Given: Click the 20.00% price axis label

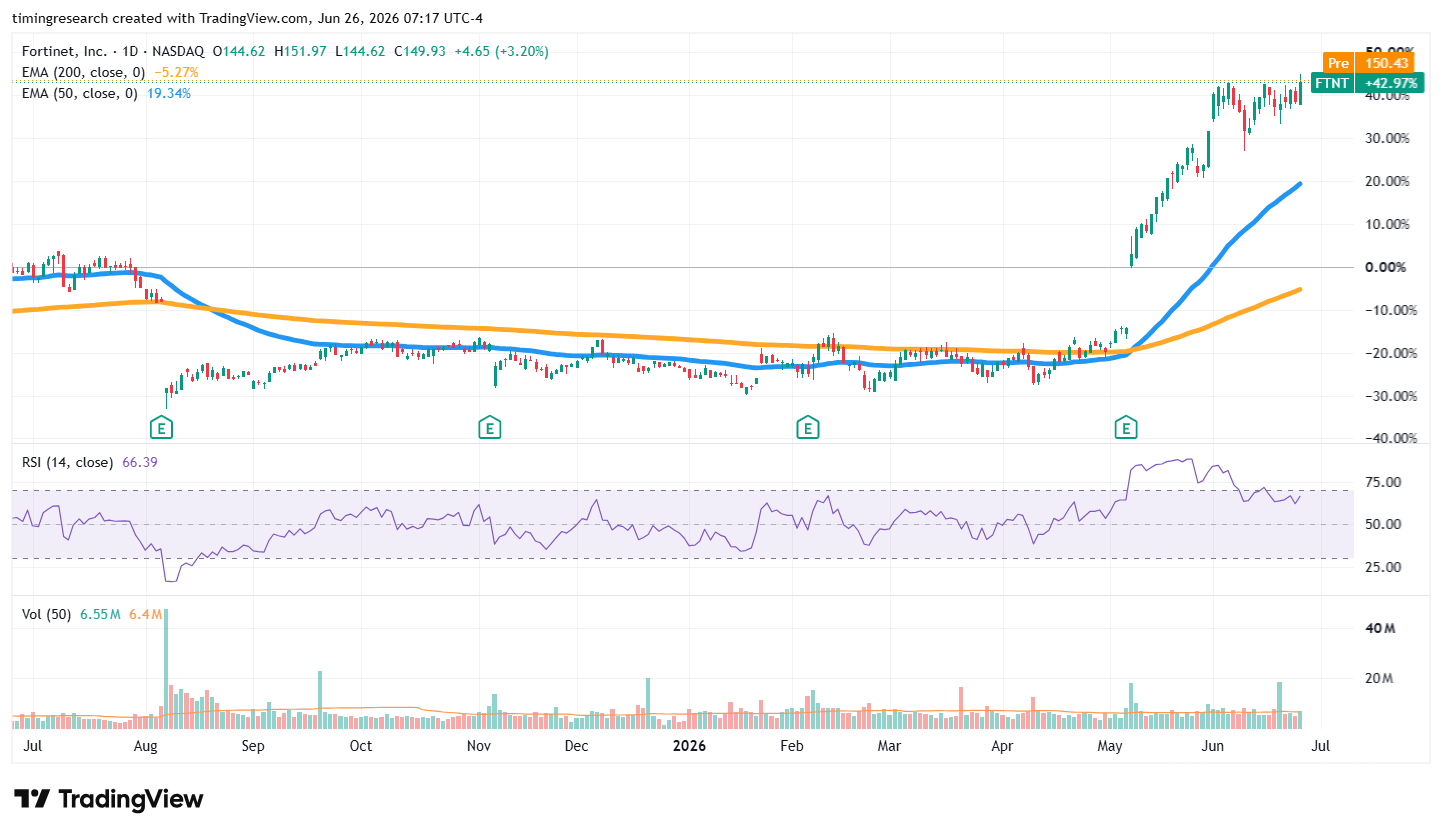Looking at the screenshot, I should point(1390,181).
